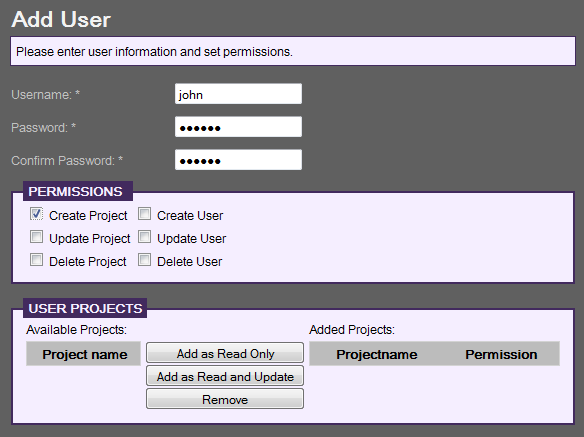Click the Add as Read Only button

[x=225, y=353]
